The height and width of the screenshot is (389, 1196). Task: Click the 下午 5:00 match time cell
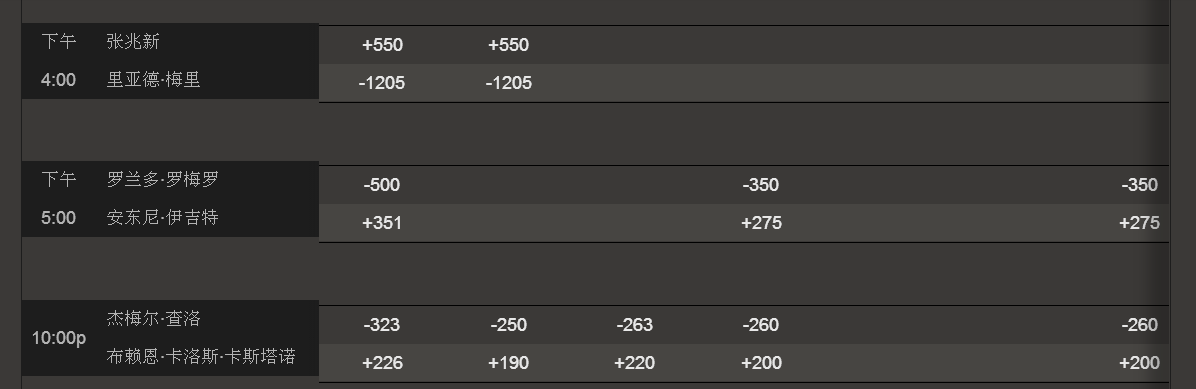pos(59,199)
